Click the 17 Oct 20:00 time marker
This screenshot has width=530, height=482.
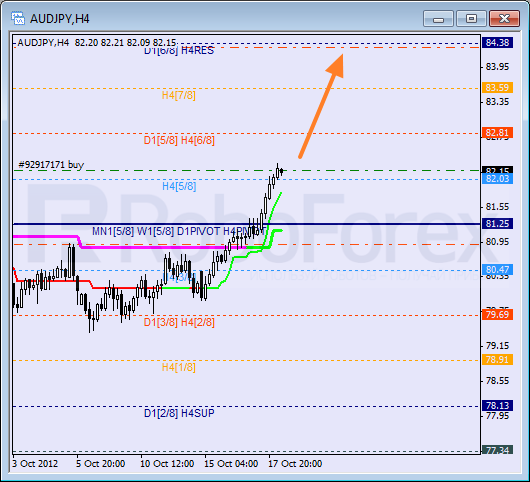pos(295,463)
